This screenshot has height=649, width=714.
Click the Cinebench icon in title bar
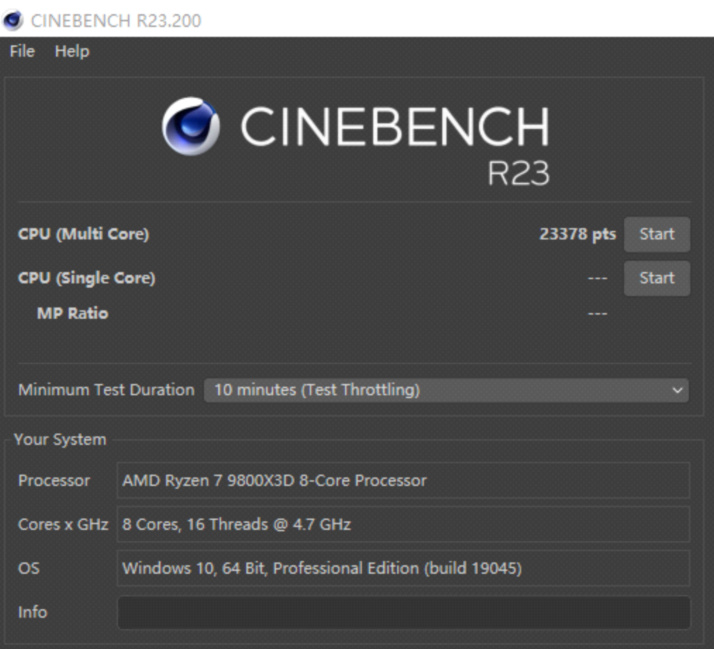click(x=13, y=20)
